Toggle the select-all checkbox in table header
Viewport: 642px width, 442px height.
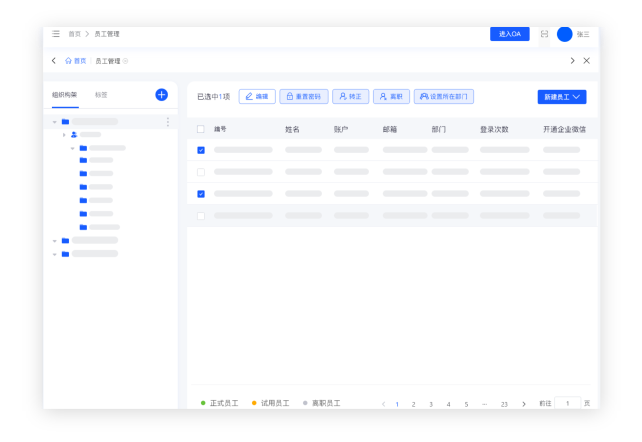(x=201, y=129)
